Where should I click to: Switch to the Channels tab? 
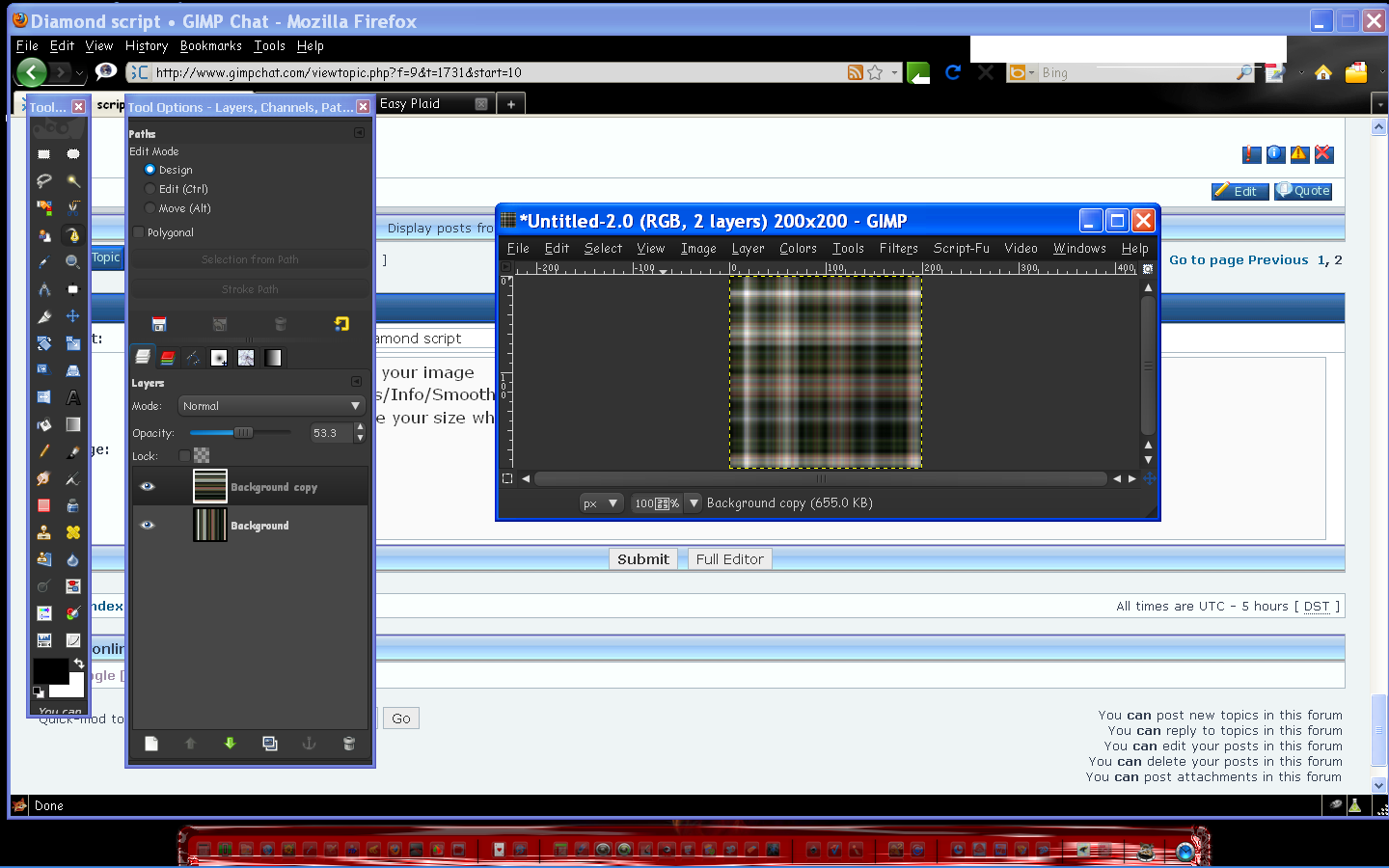pos(168,358)
